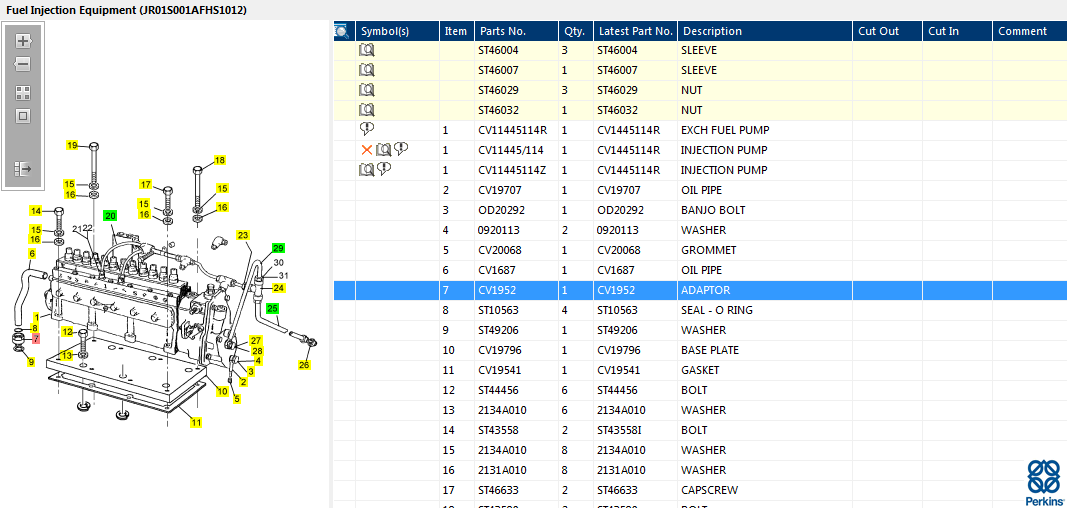Select callout 10 for the base plate
This screenshot has width=1067, height=508.
click(223, 391)
